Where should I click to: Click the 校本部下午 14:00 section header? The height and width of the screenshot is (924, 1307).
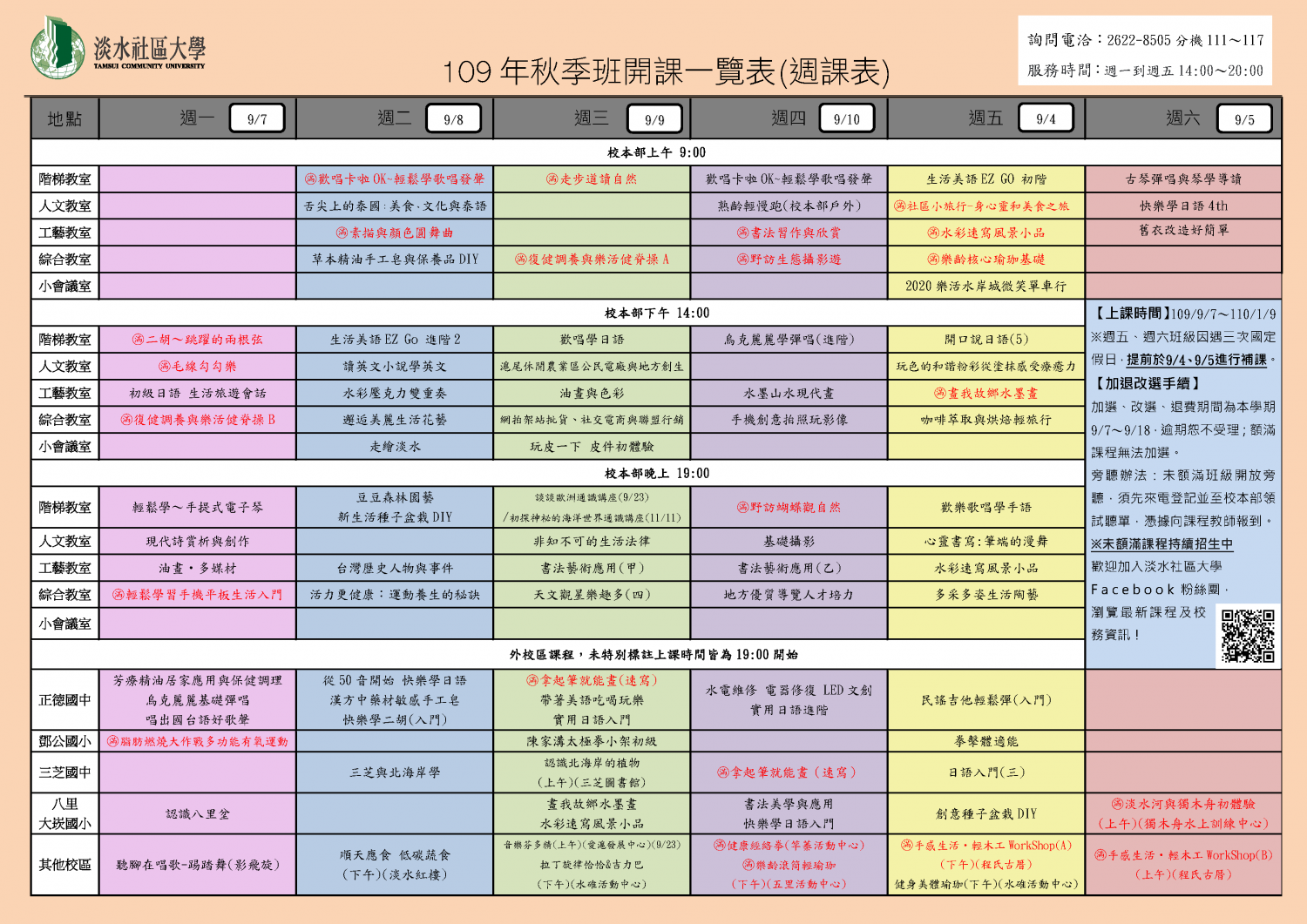[657, 314]
